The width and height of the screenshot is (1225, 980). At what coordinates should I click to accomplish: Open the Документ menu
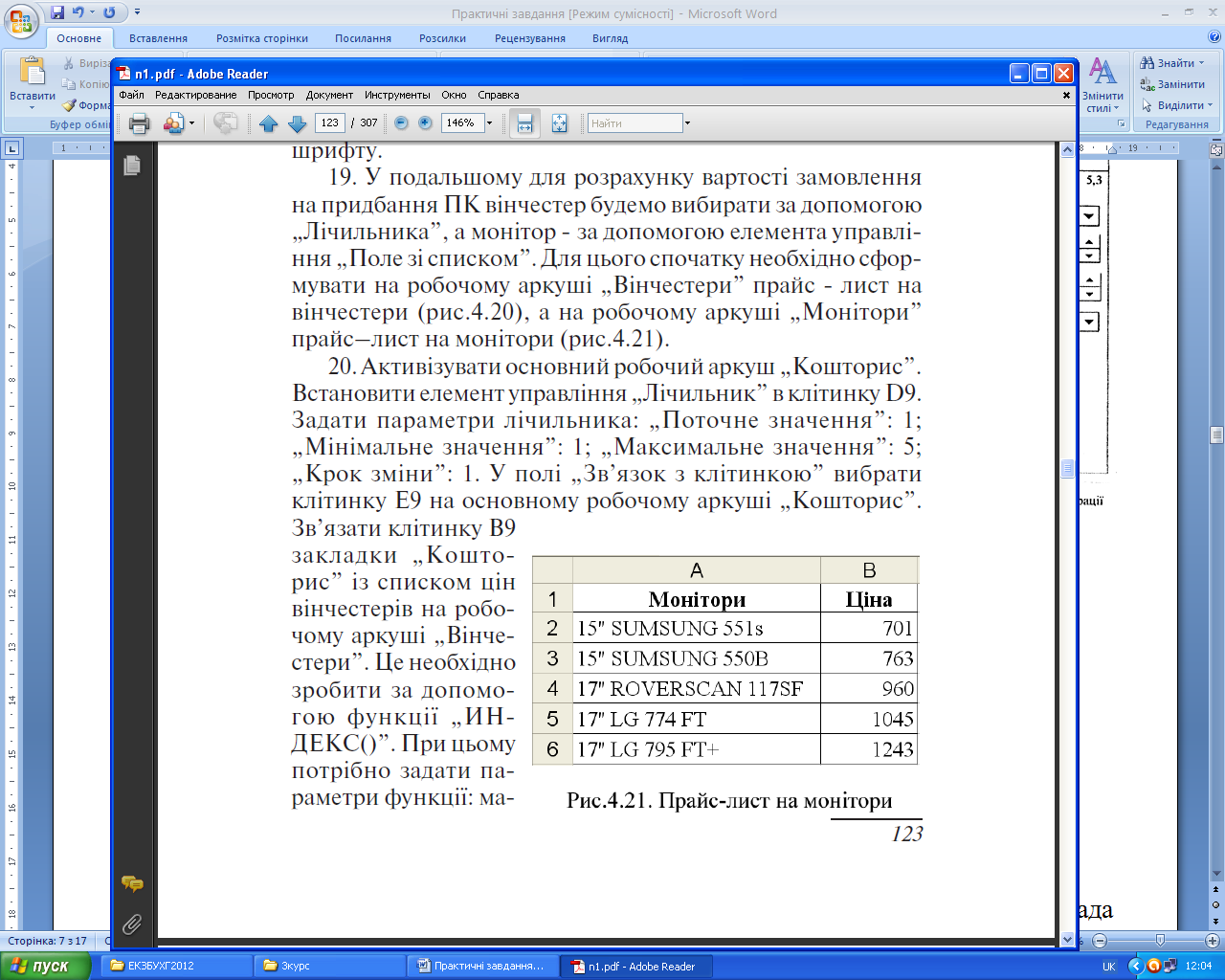(329, 95)
